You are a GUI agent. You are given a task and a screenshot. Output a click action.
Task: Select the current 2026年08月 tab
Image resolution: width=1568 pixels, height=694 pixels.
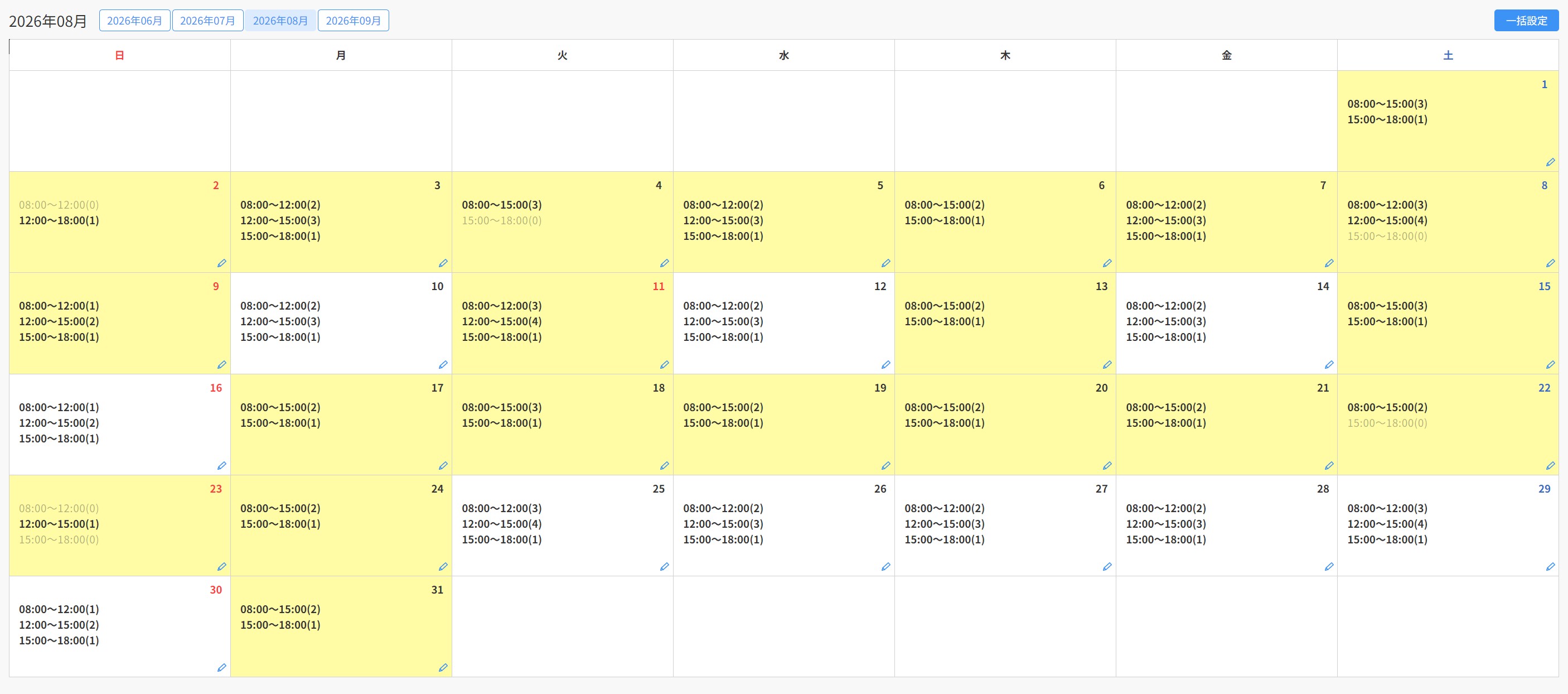pyautogui.click(x=280, y=21)
